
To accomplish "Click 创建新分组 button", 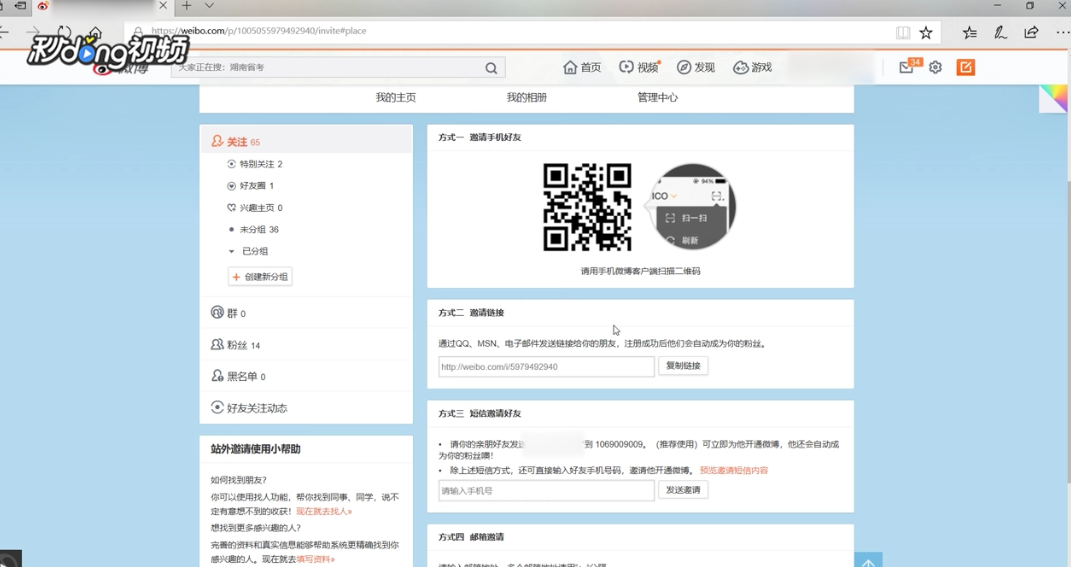I will pyautogui.click(x=260, y=277).
